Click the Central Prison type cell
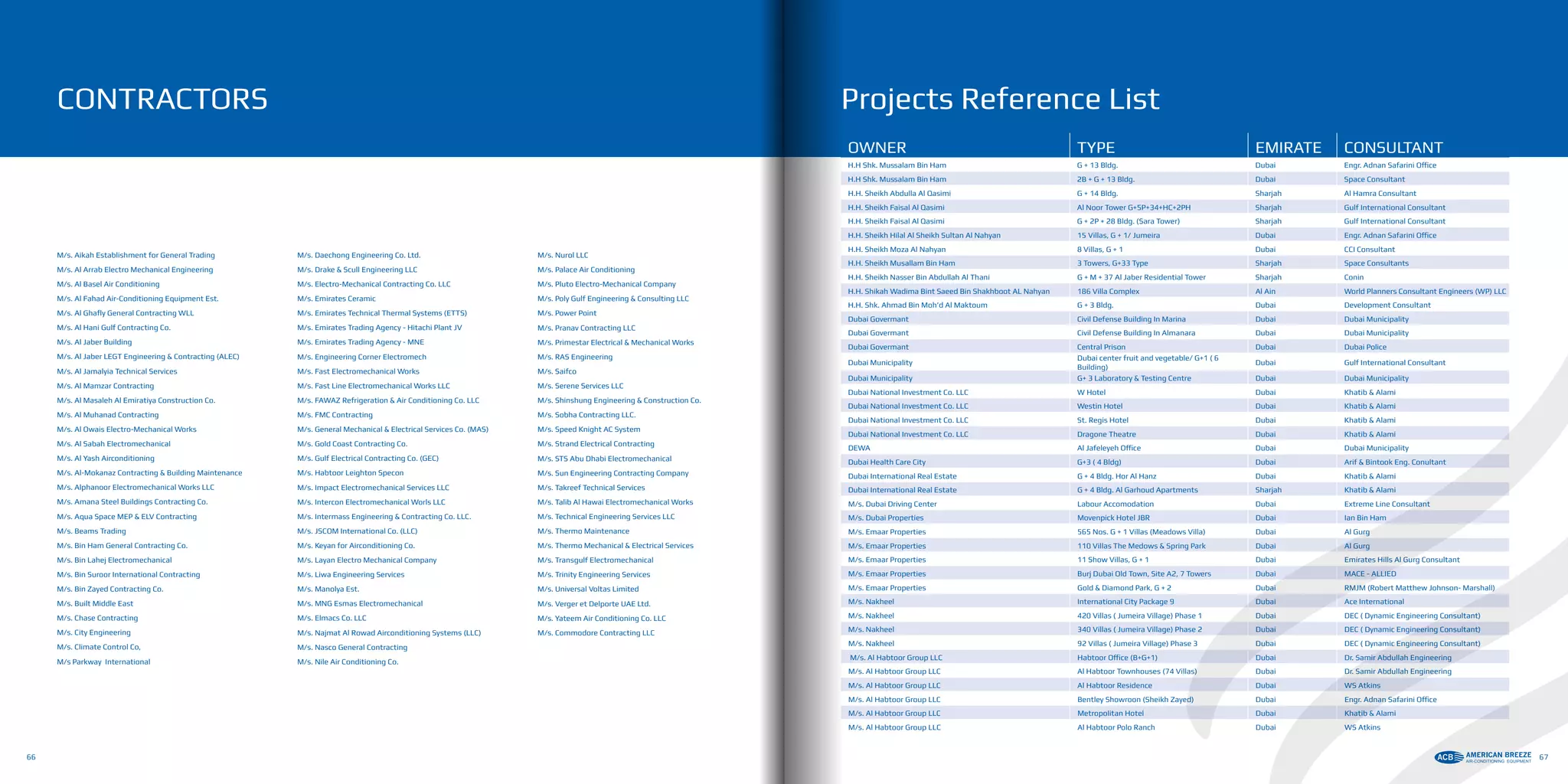 click(1101, 348)
